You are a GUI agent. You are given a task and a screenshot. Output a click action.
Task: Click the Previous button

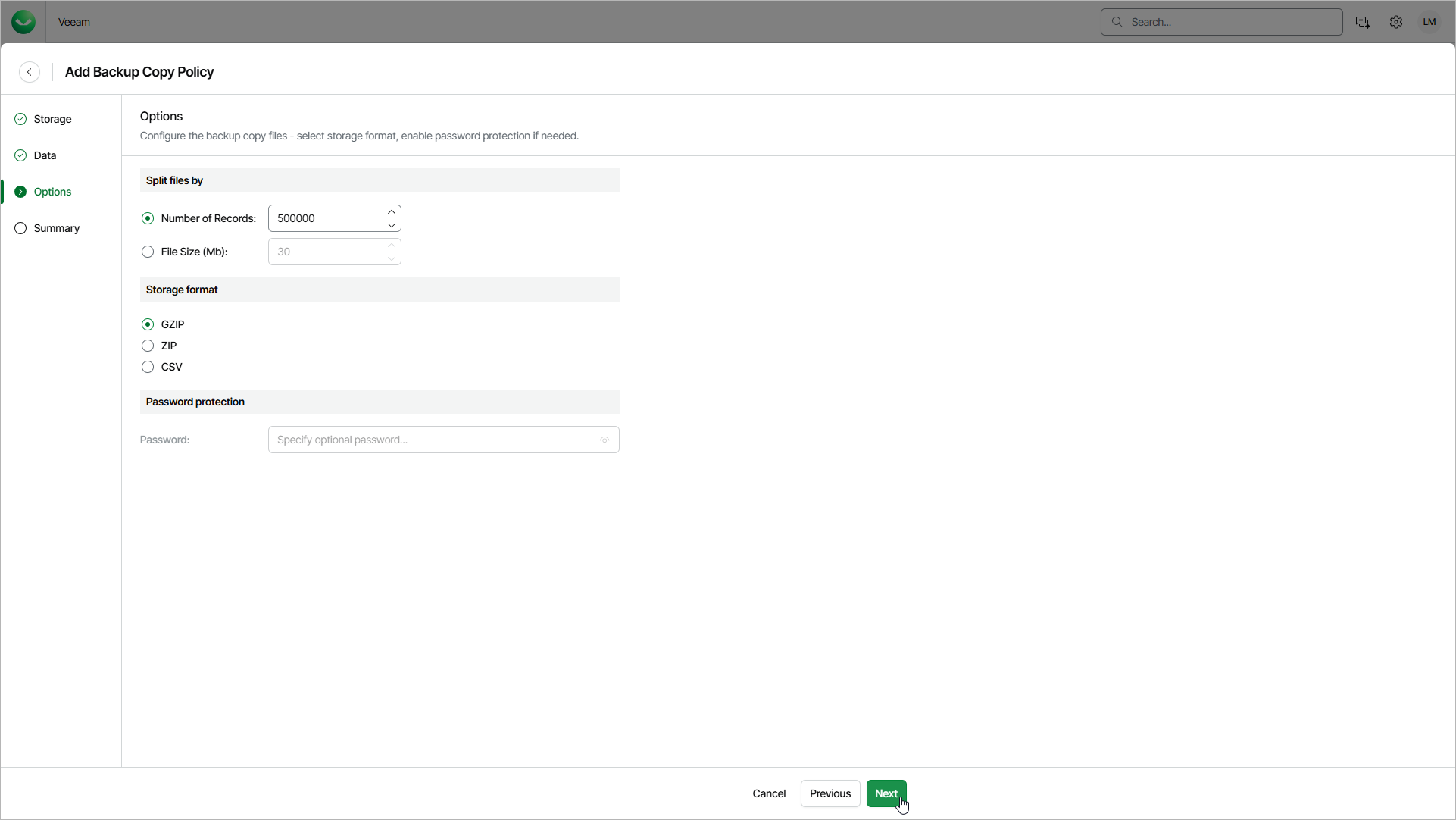coord(830,793)
